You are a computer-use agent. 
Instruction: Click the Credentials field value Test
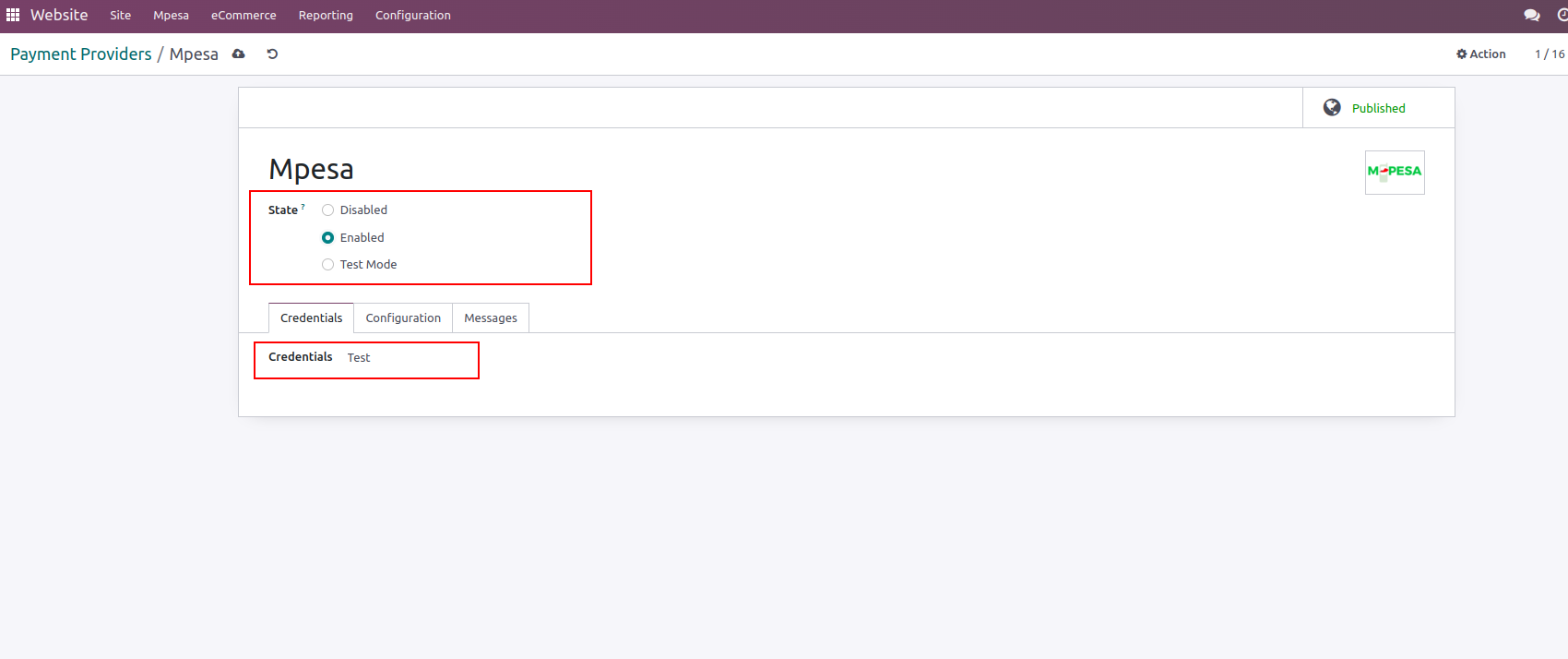click(359, 358)
